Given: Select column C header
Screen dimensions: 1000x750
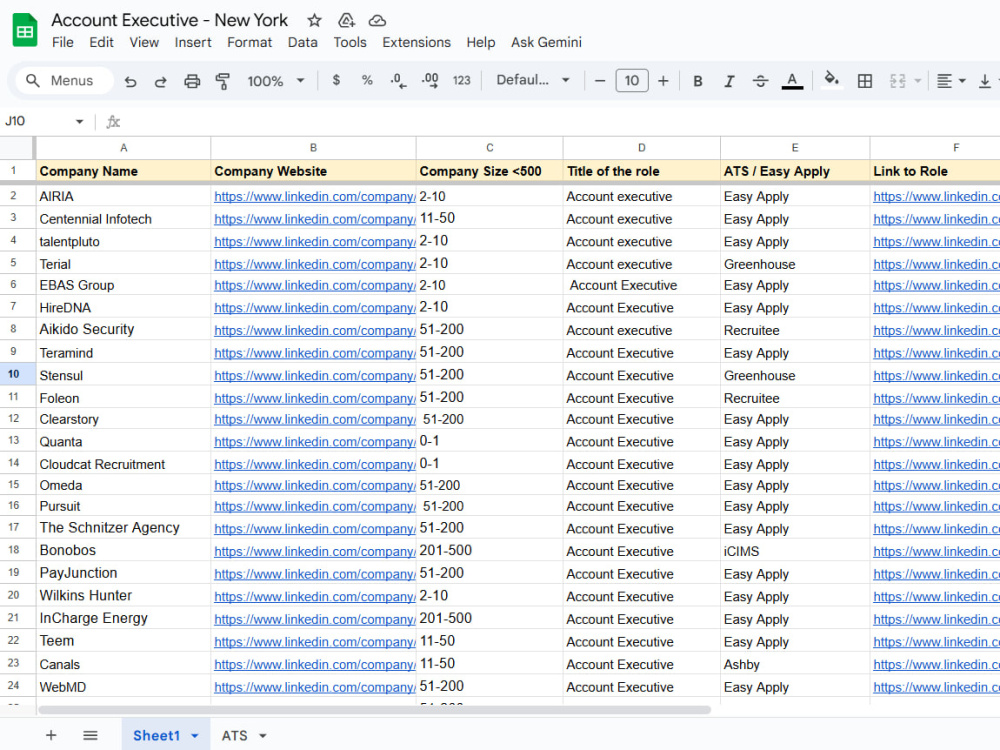Looking at the screenshot, I should [x=489, y=147].
